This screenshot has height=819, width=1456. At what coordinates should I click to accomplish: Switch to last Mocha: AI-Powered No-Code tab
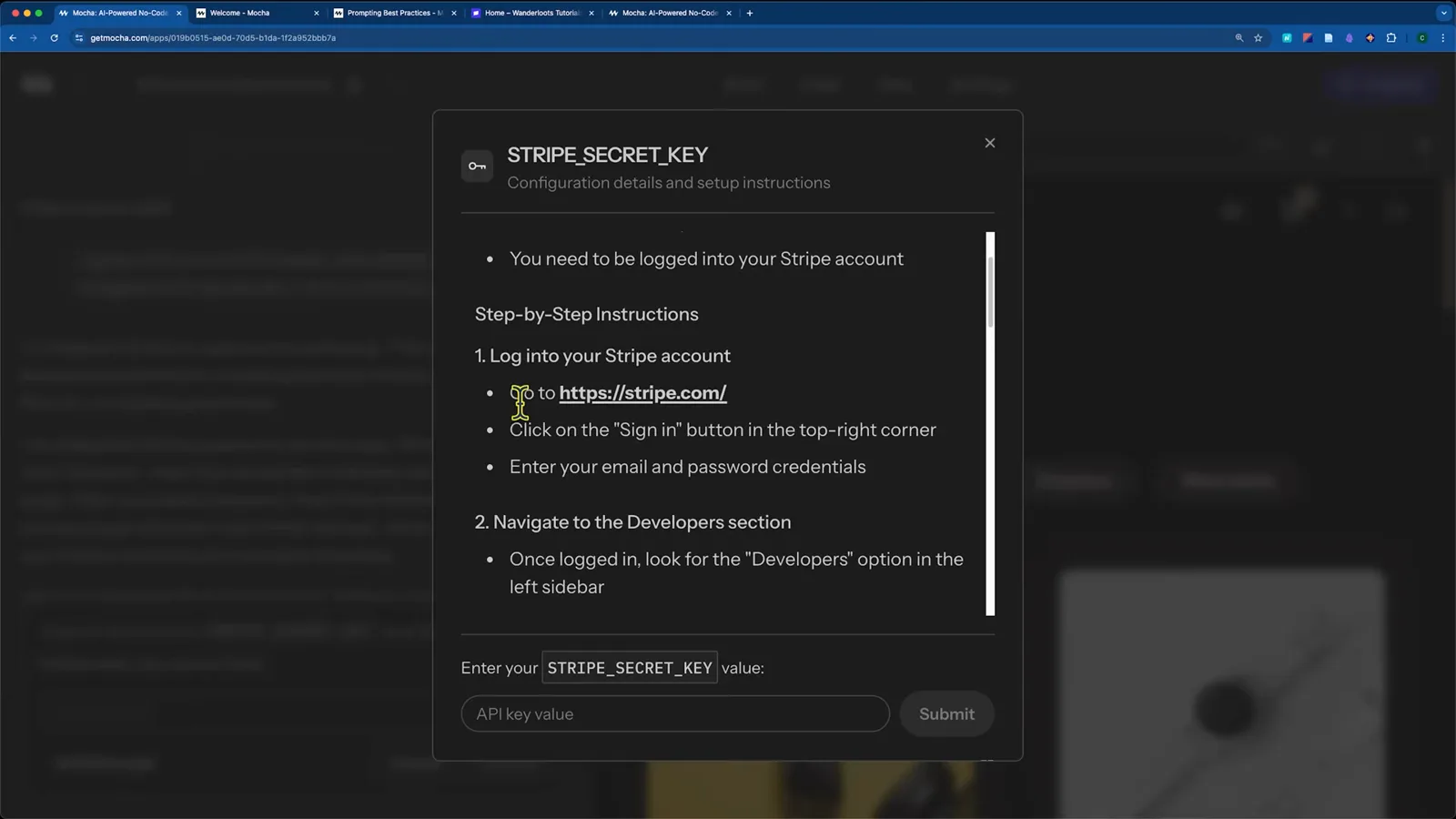[670, 13]
